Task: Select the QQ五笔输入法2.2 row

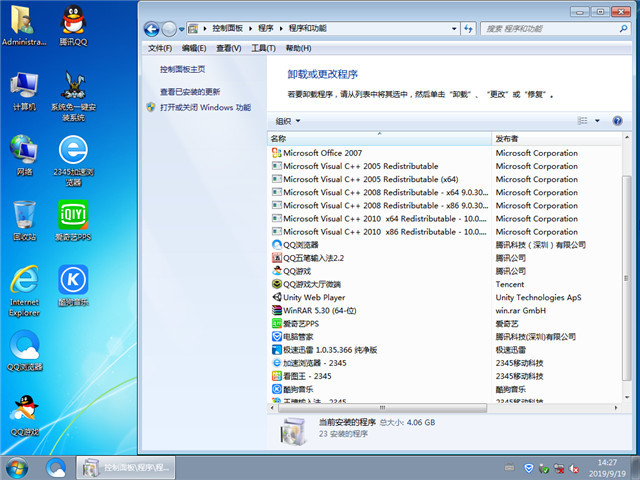Action: point(380,258)
